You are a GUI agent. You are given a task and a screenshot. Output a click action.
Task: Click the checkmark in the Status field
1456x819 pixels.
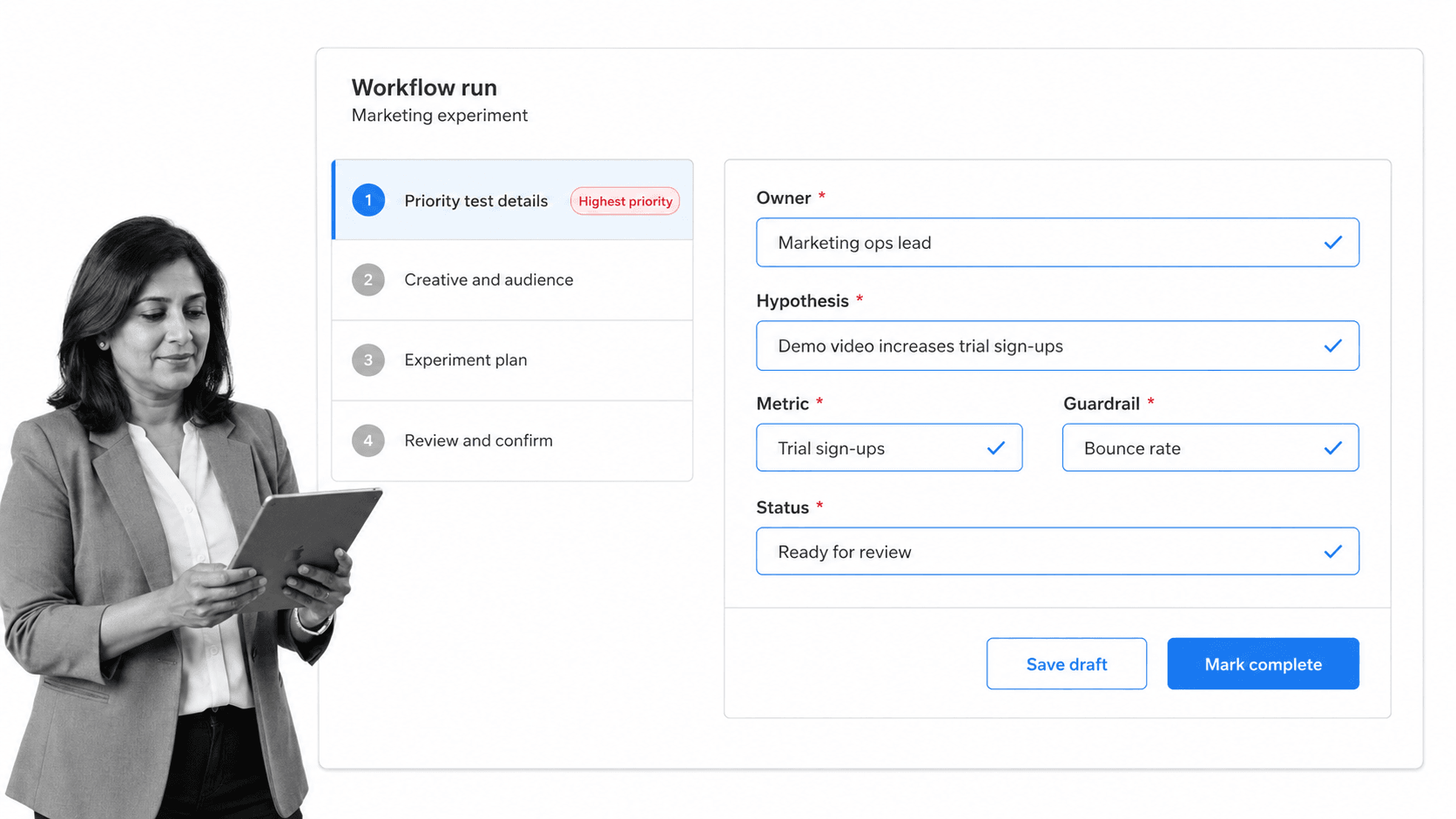pyautogui.click(x=1333, y=552)
